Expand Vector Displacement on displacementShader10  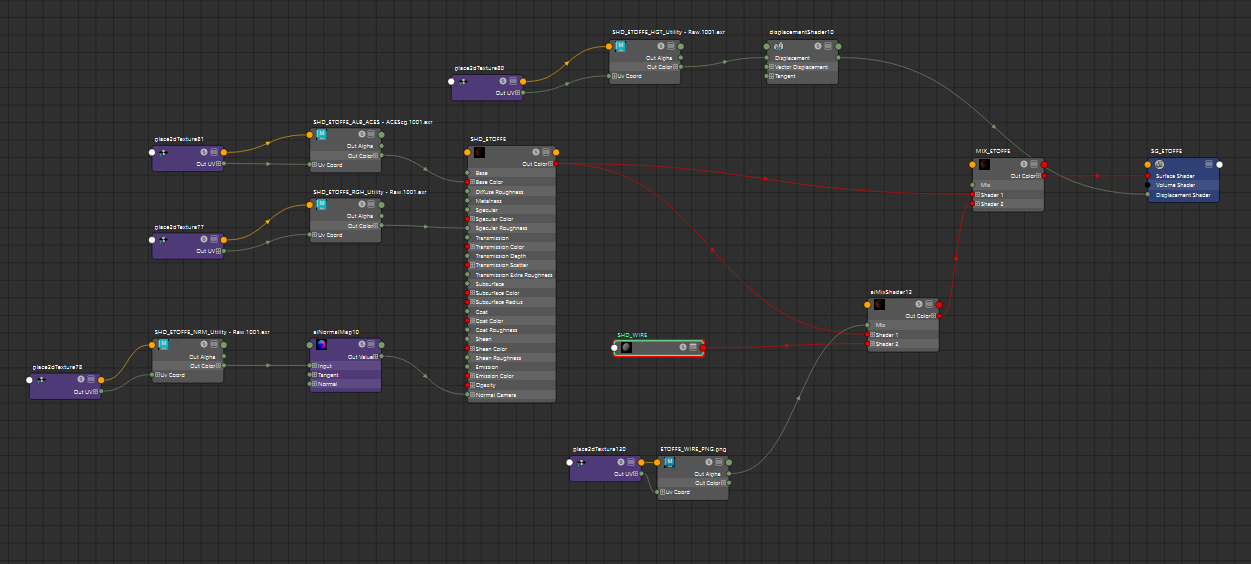(773, 67)
